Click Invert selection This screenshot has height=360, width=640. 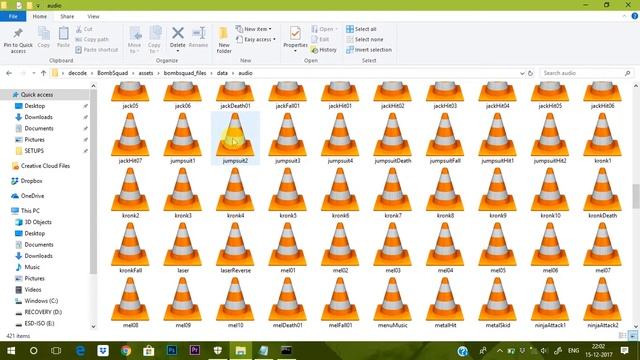coord(369,50)
